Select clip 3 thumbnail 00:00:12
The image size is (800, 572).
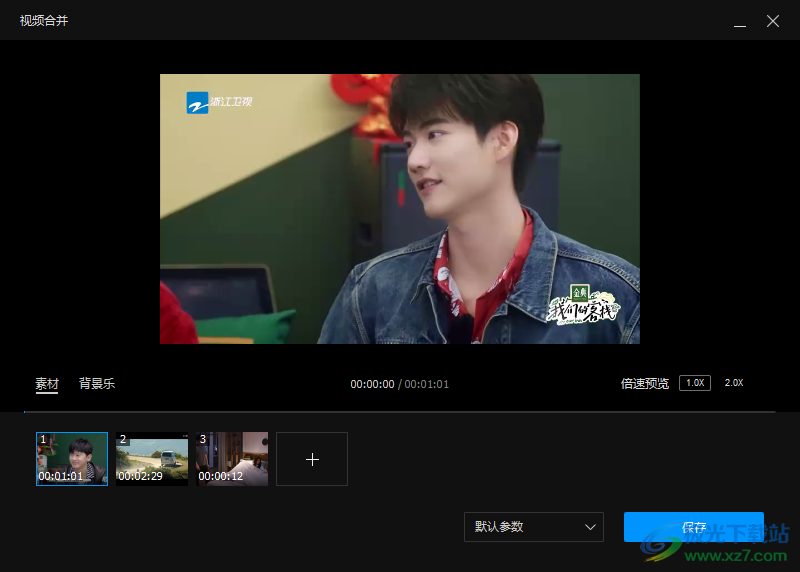point(232,459)
